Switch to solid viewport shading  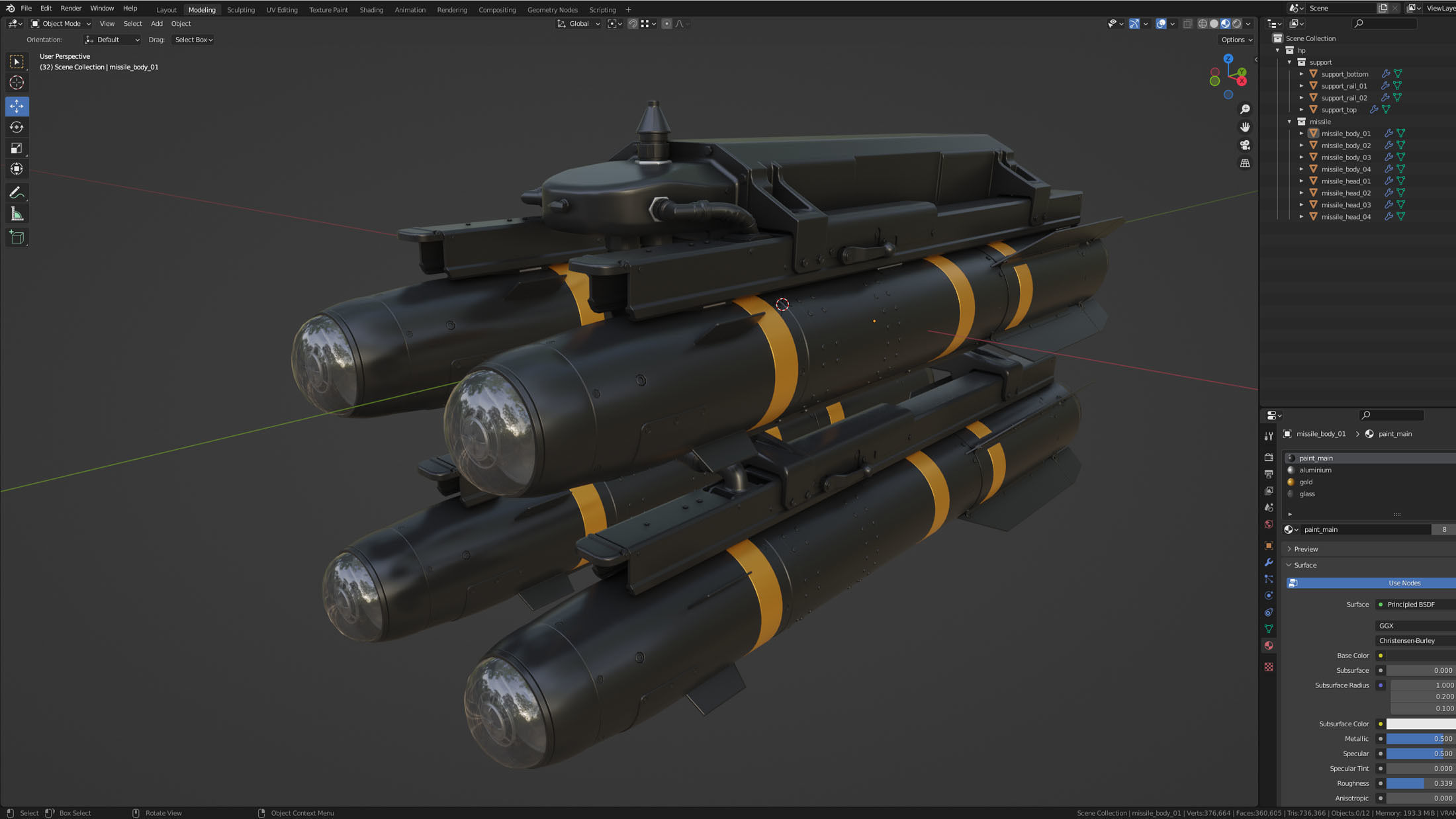pyautogui.click(x=1214, y=24)
